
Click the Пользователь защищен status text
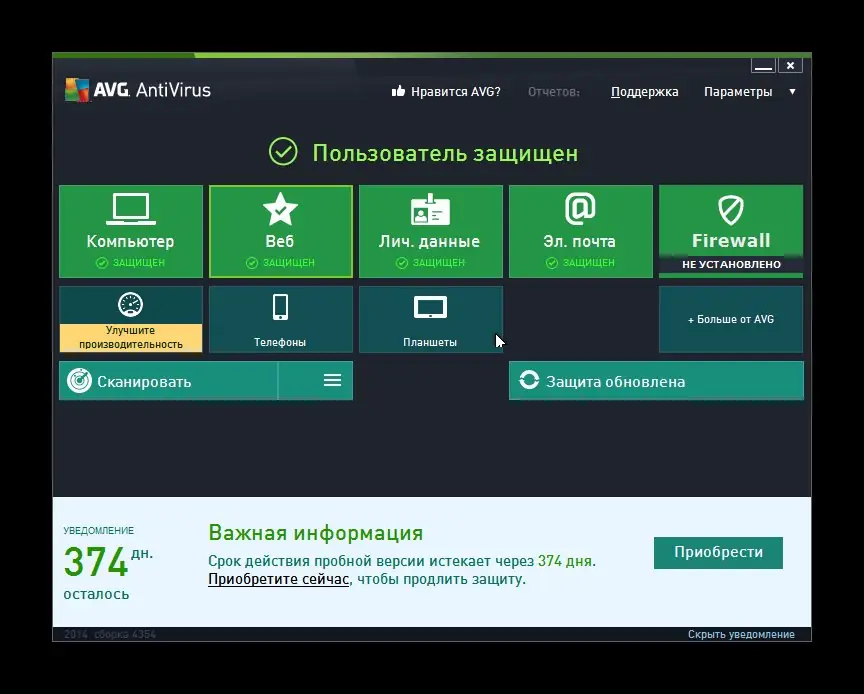(445, 153)
